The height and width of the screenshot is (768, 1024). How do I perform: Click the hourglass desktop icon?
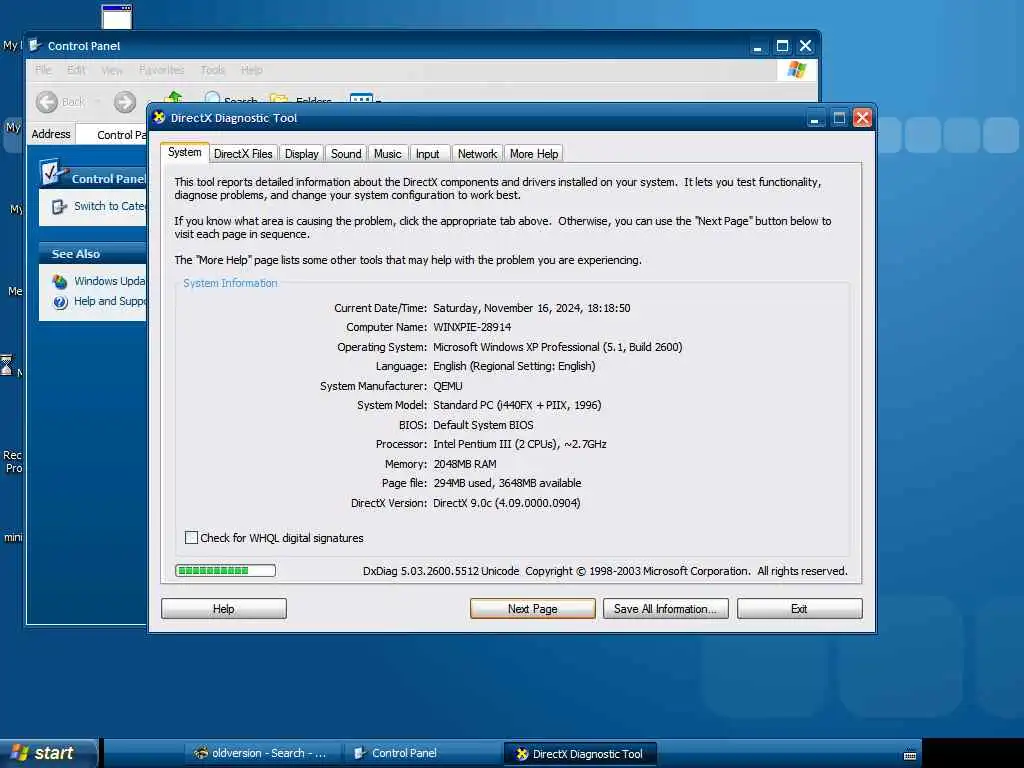coord(7,365)
